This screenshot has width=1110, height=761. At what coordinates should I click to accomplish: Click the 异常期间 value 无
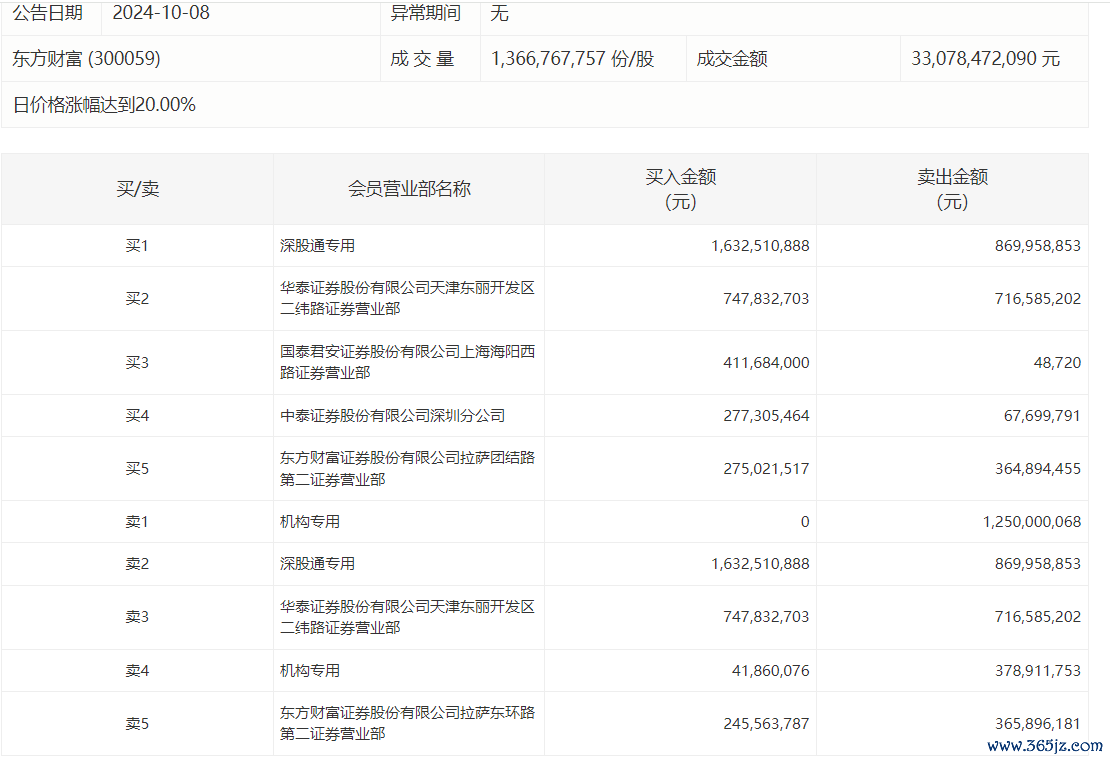[x=500, y=14]
